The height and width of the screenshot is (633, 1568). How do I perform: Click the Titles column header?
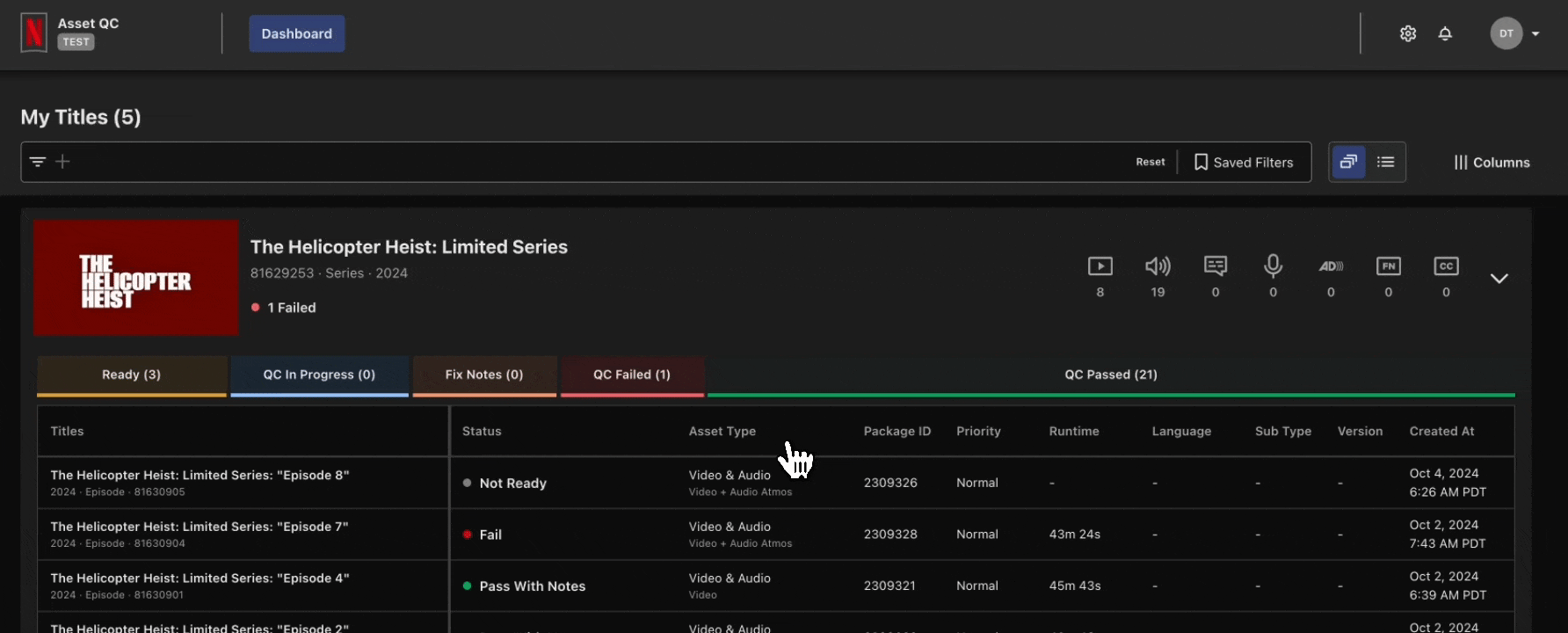click(67, 431)
